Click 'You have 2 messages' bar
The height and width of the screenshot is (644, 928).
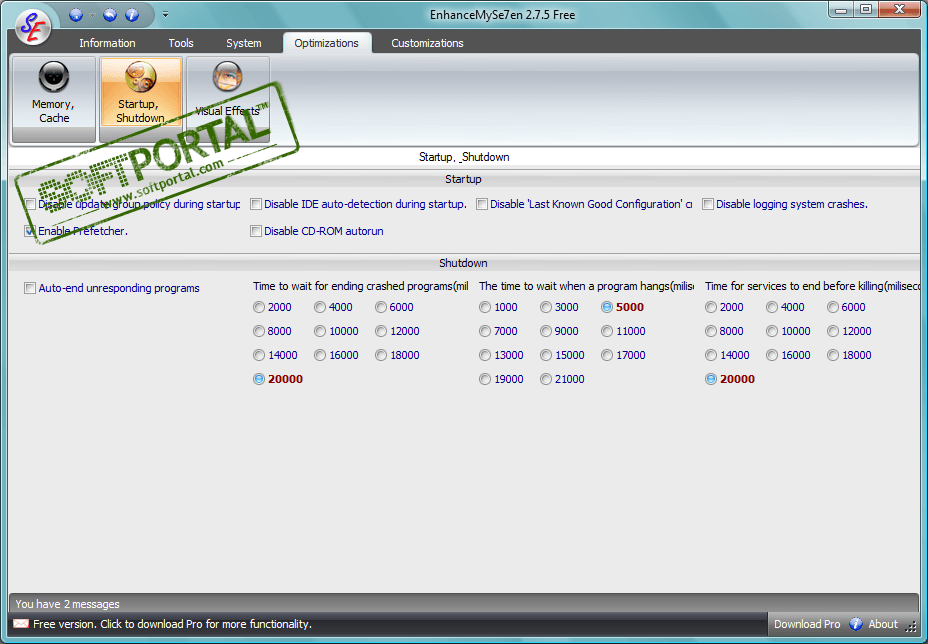coord(463,604)
